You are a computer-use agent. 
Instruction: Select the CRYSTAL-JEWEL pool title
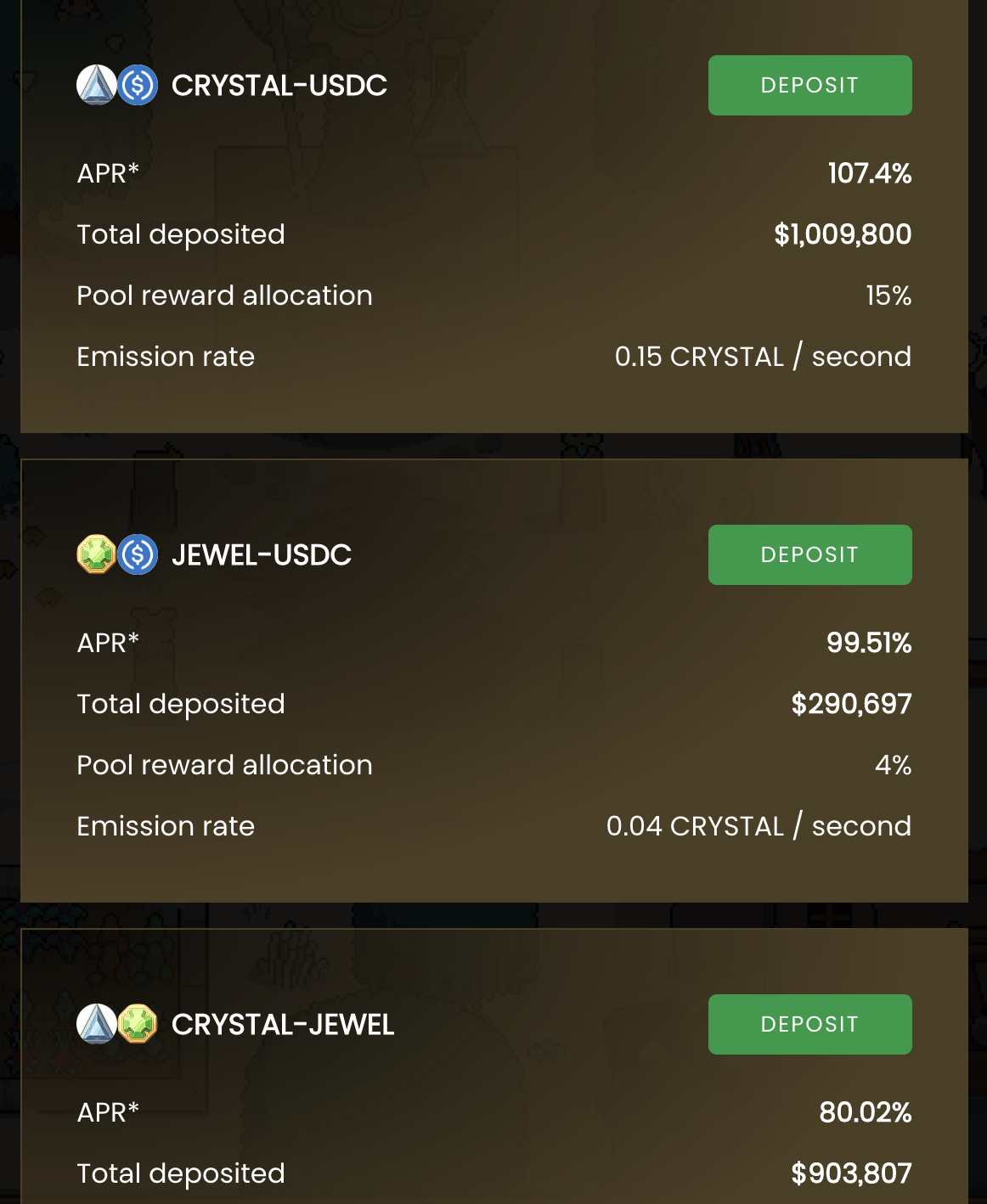click(x=283, y=1024)
